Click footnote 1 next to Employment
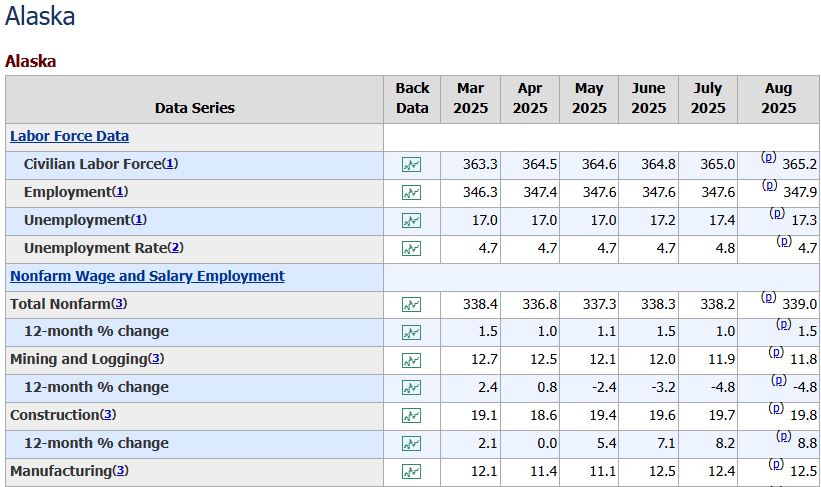 120,192
